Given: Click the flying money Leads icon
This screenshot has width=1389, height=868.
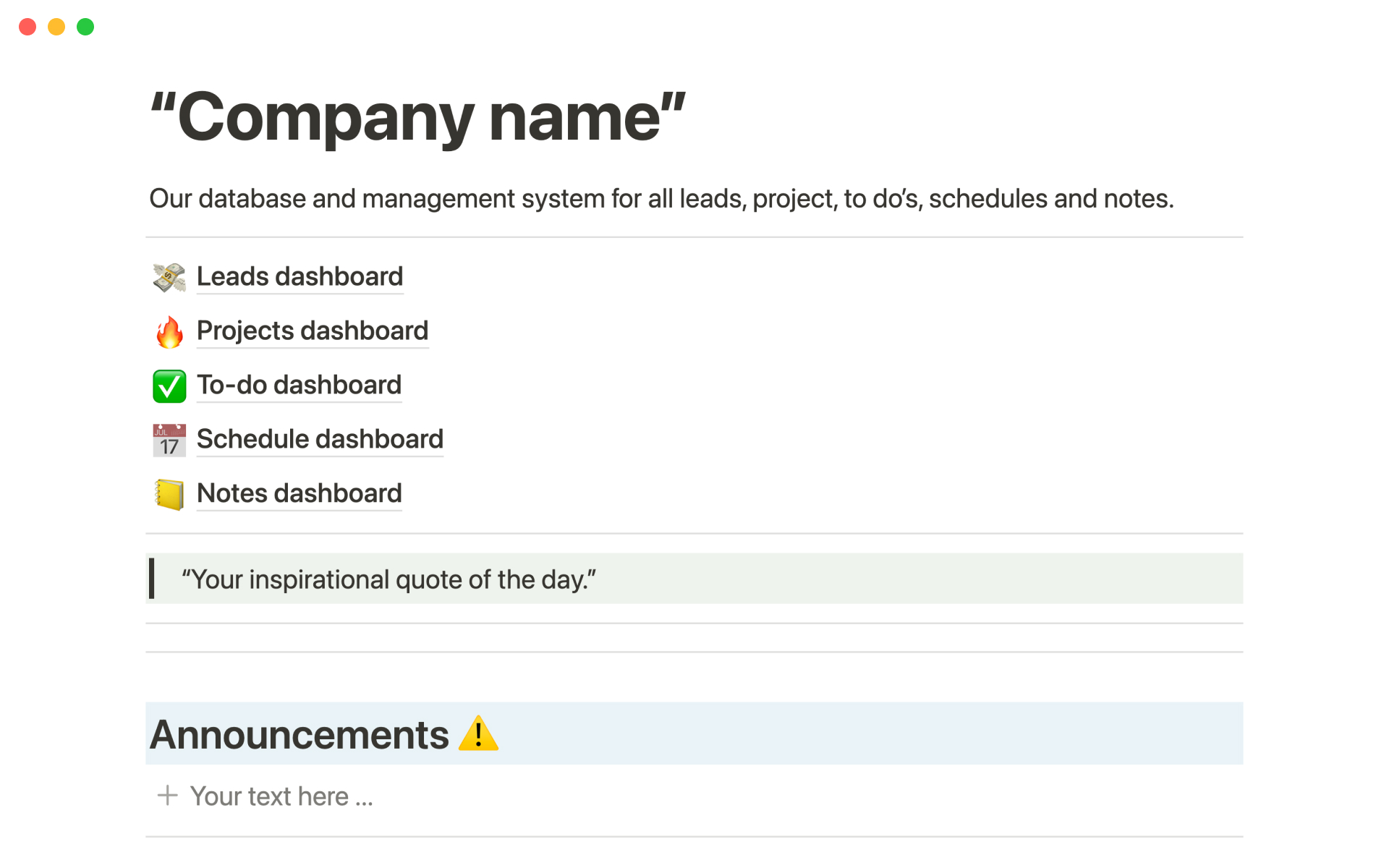Looking at the screenshot, I should 169,277.
